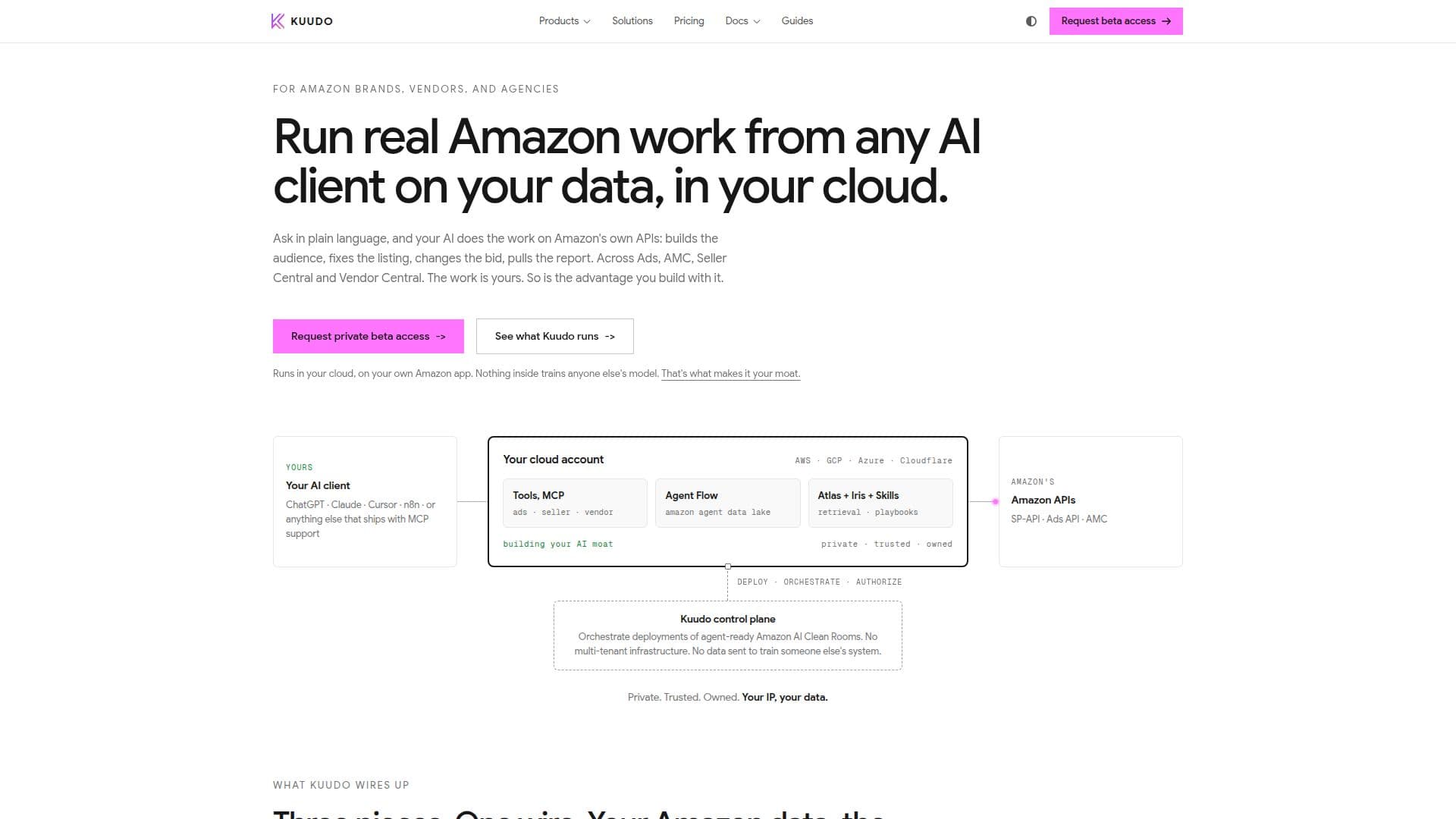Click the Kuudo control plane box
The image size is (1456, 819).
[x=728, y=635]
